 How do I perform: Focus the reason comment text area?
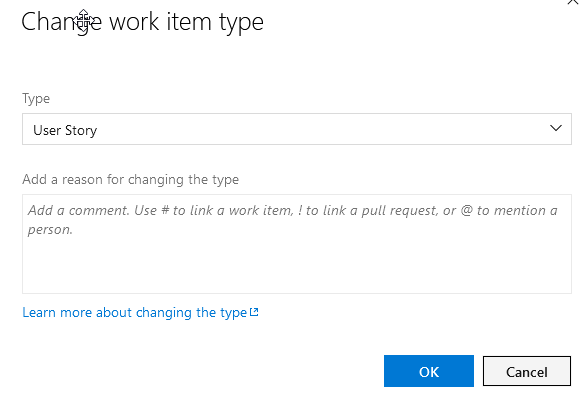coord(297,244)
